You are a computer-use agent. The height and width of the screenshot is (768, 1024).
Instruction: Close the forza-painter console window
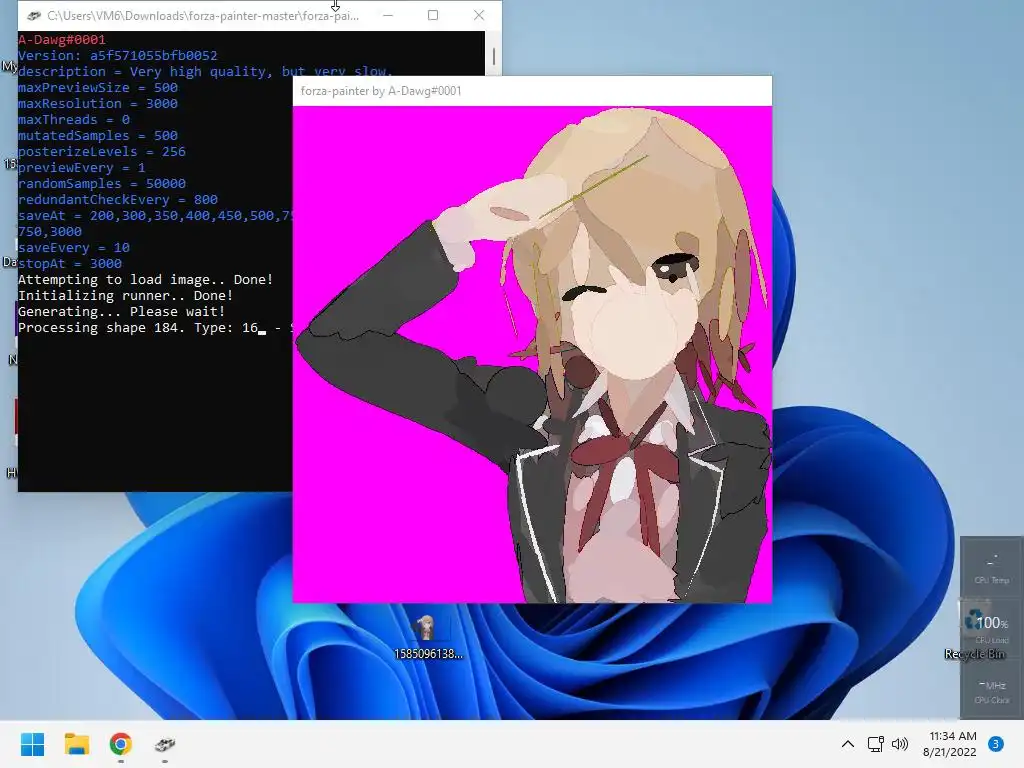click(479, 15)
